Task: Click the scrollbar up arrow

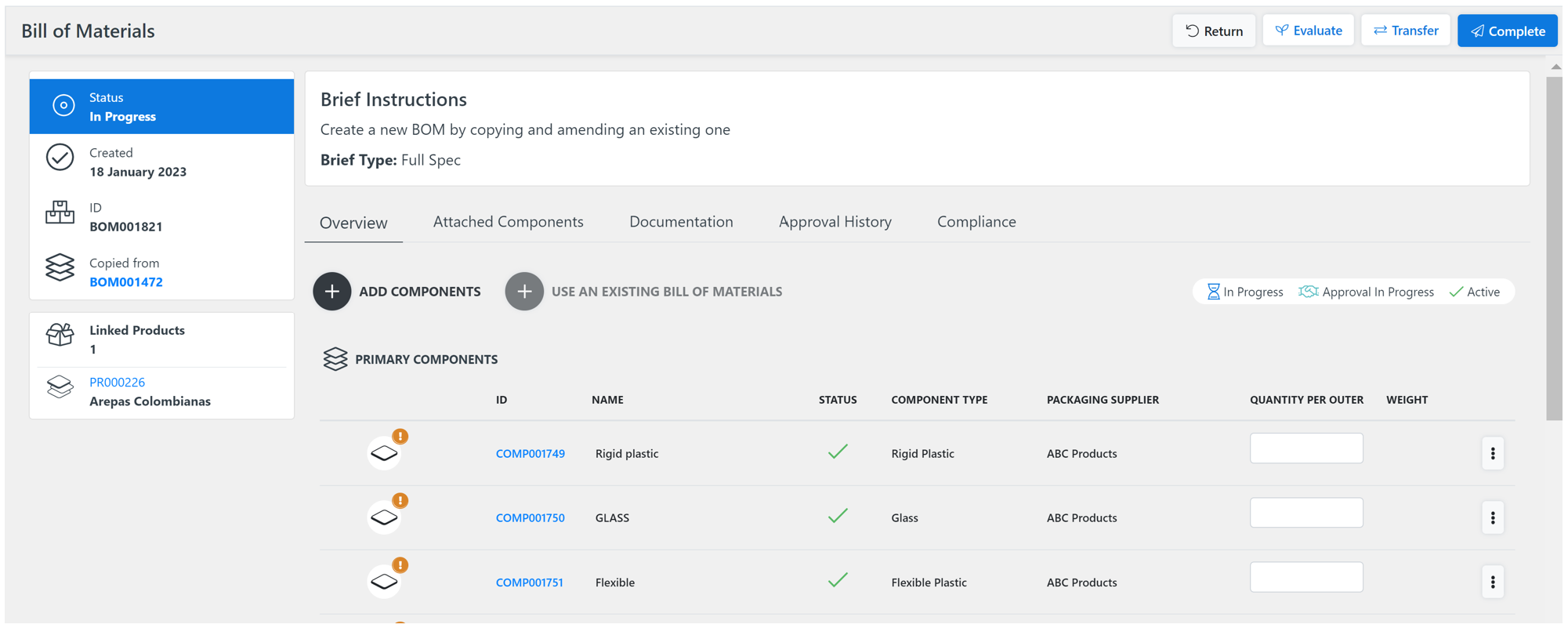Action: click(1555, 67)
